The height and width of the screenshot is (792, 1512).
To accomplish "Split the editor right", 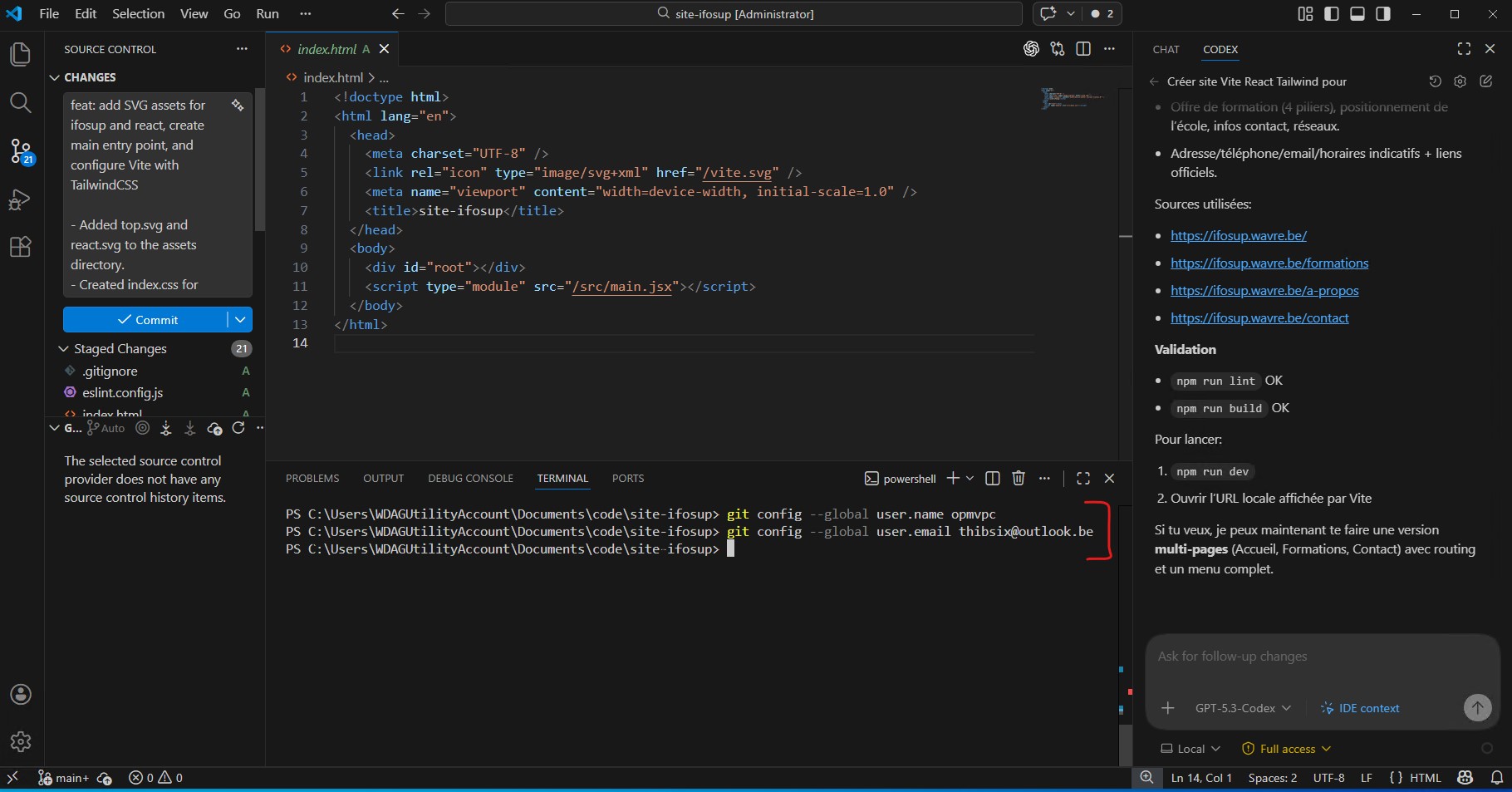I will click(x=1083, y=49).
